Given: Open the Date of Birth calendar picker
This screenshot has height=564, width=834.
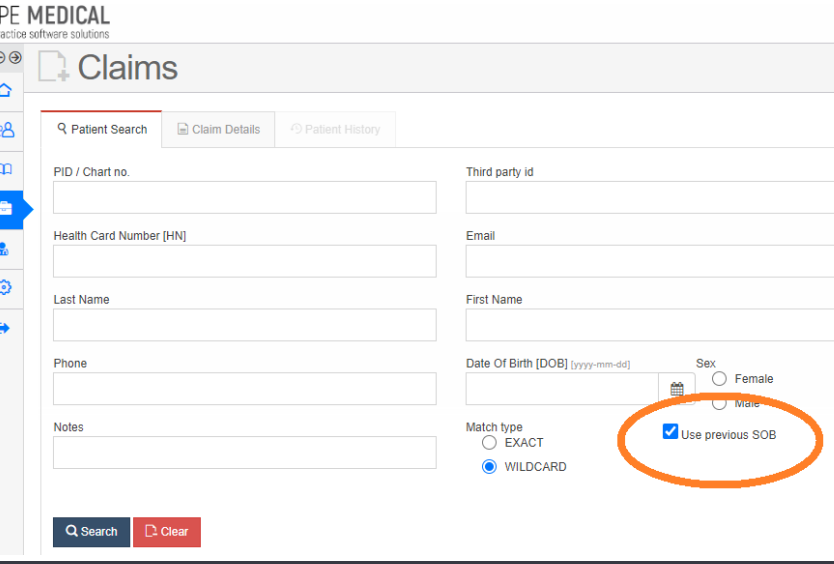Looking at the screenshot, I should pyautogui.click(x=677, y=389).
